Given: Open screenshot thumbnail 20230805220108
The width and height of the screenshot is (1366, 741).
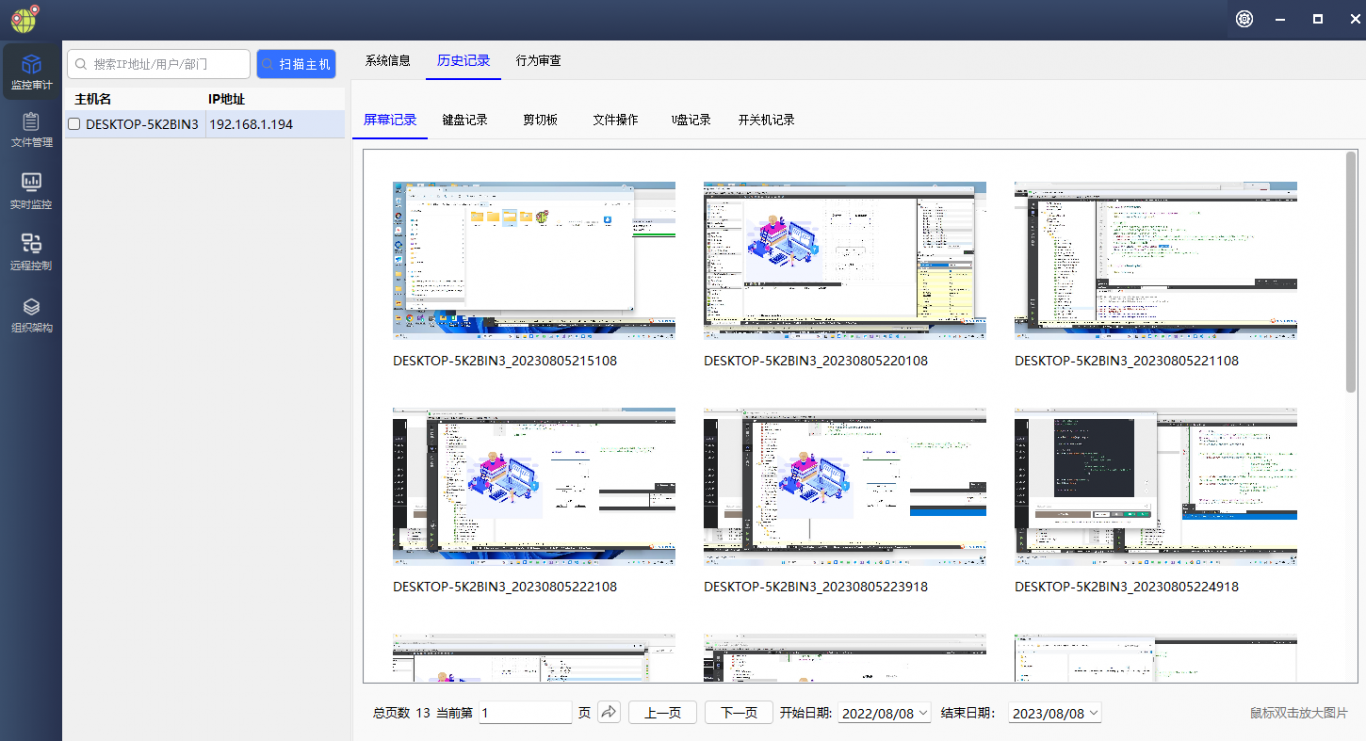Looking at the screenshot, I should (845, 259).
